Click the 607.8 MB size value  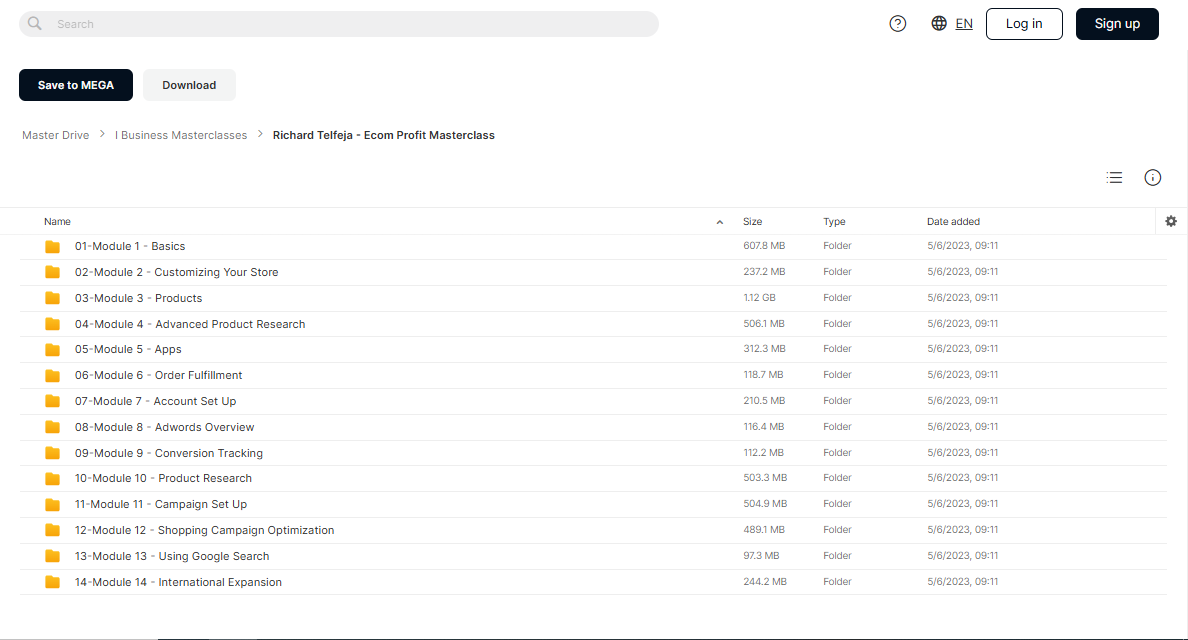click(764, 245)
